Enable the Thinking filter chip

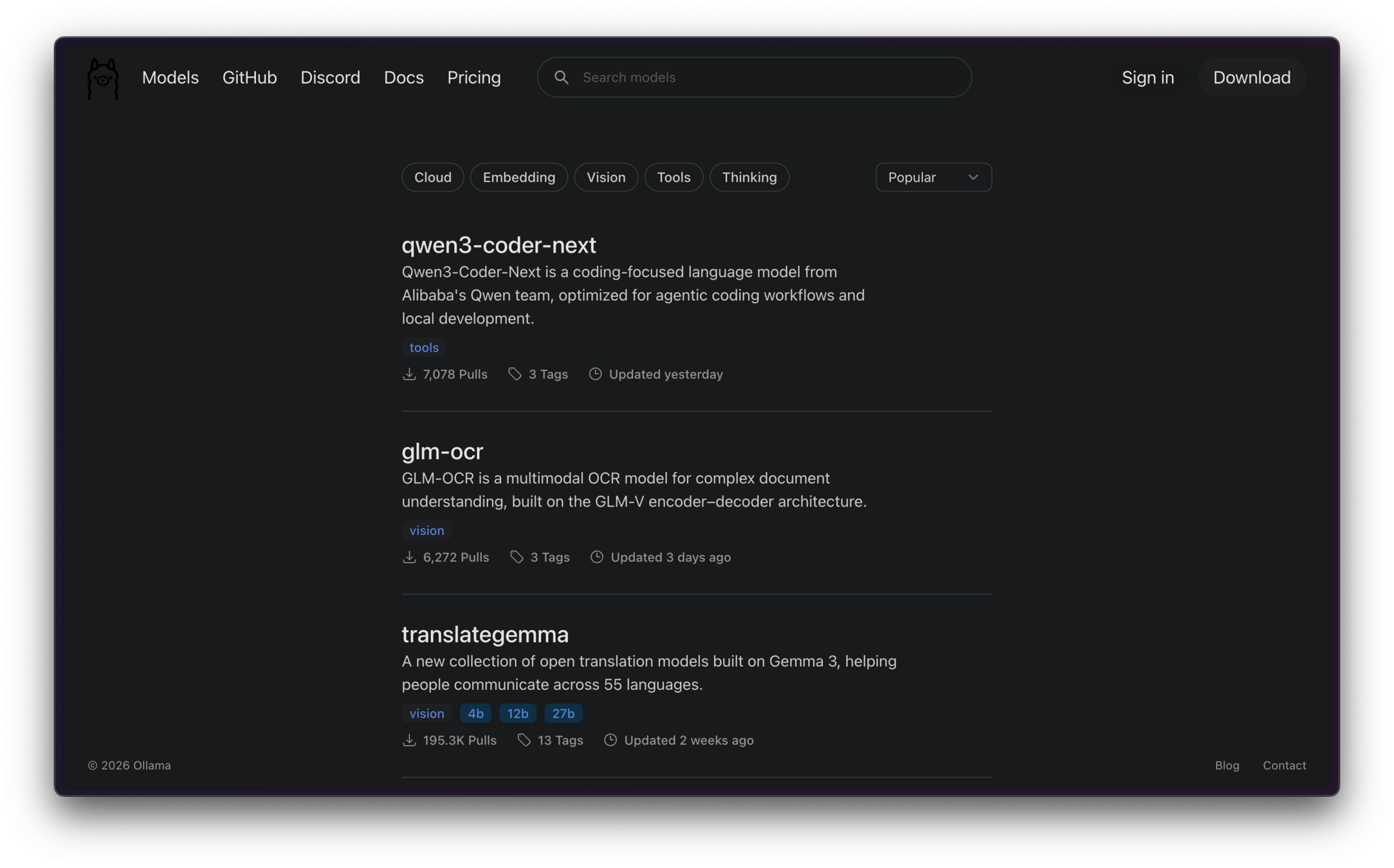(x=749, y=177)
